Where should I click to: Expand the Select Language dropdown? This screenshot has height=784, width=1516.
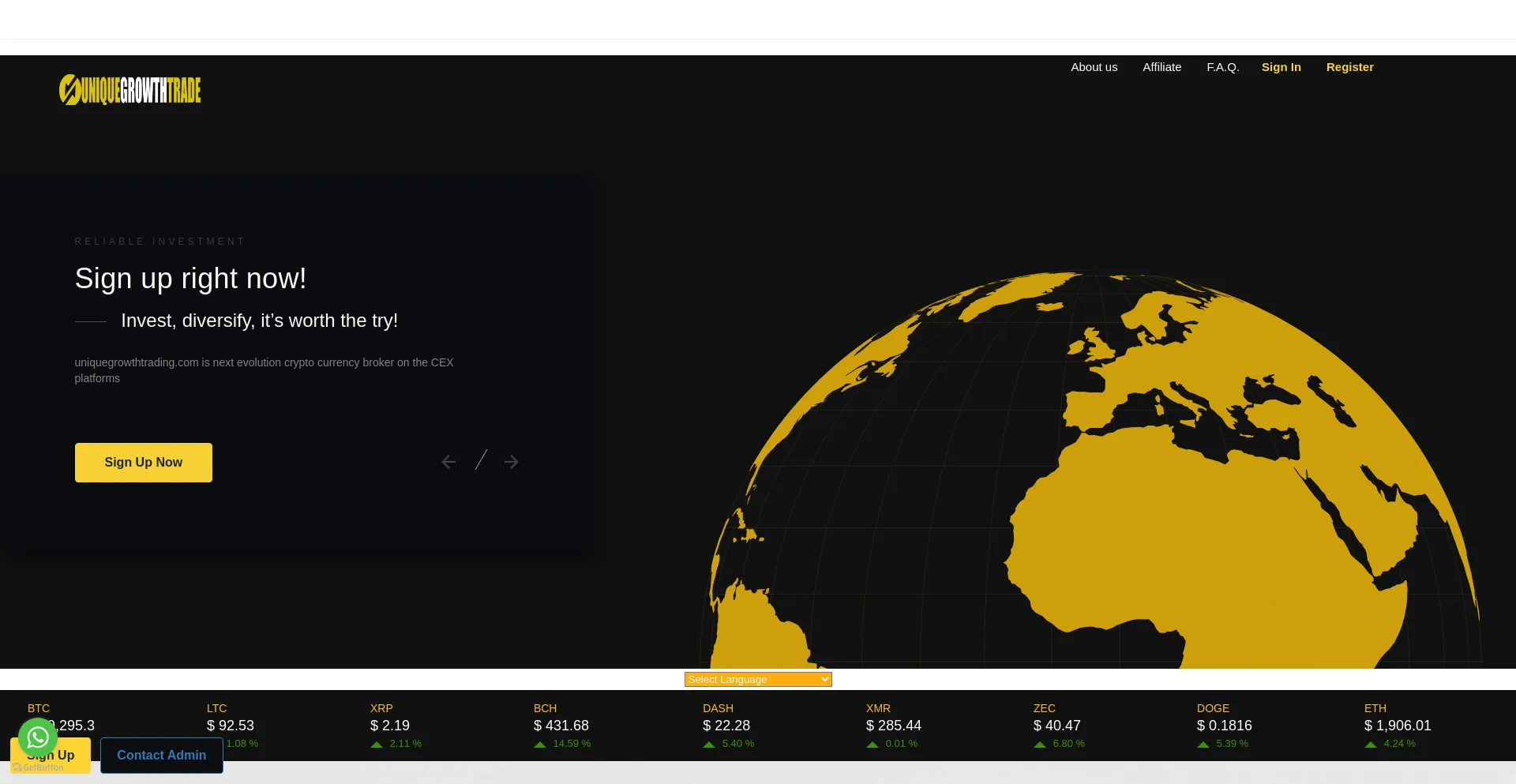(x=757, y=680)
